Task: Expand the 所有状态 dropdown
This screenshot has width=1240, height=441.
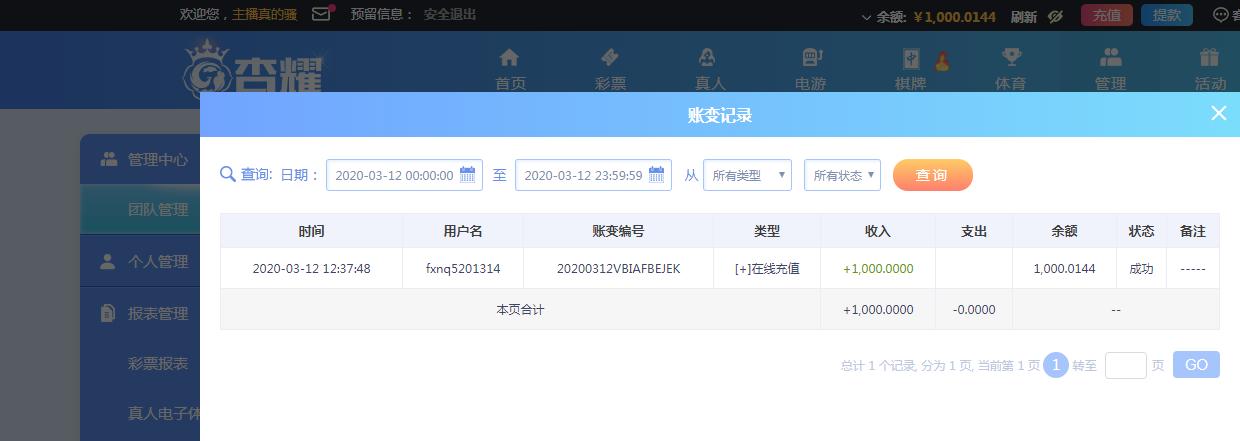Action: [x=842, y=175]
